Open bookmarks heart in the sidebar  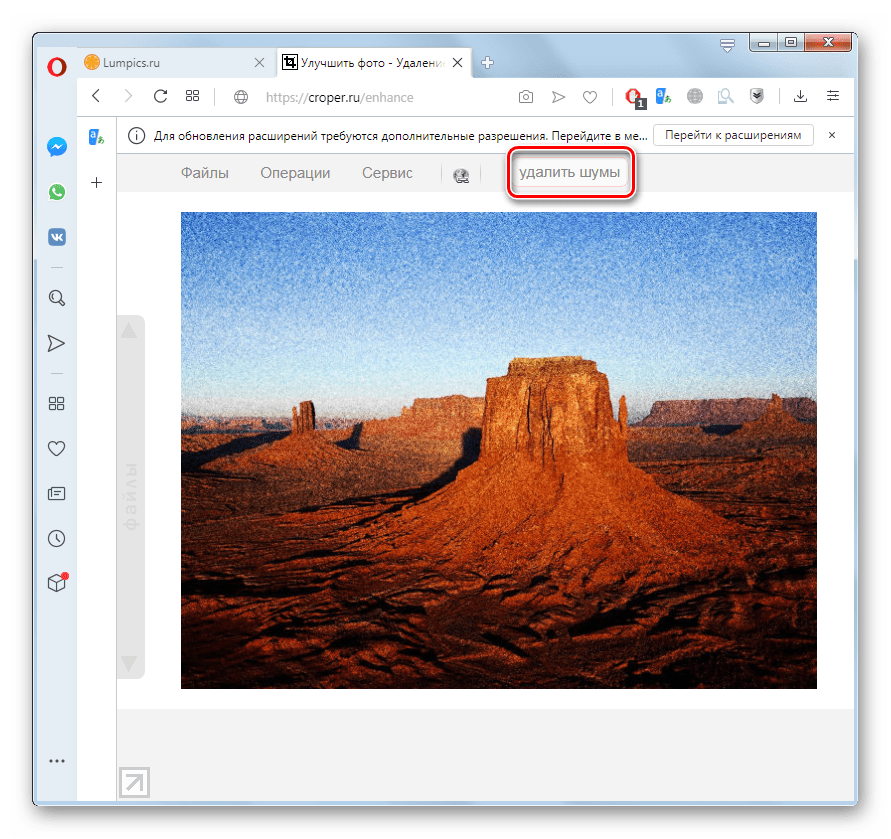(x=56, y=448)
